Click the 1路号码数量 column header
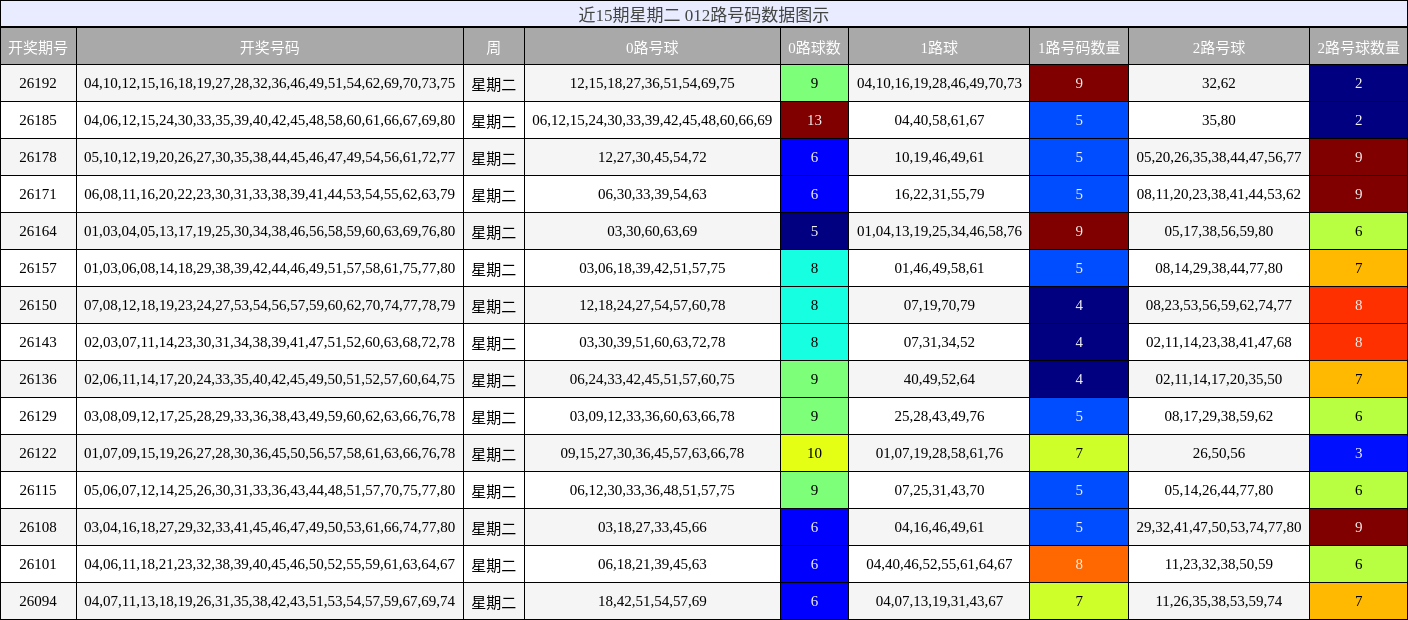 click(x=1079, y=47)
